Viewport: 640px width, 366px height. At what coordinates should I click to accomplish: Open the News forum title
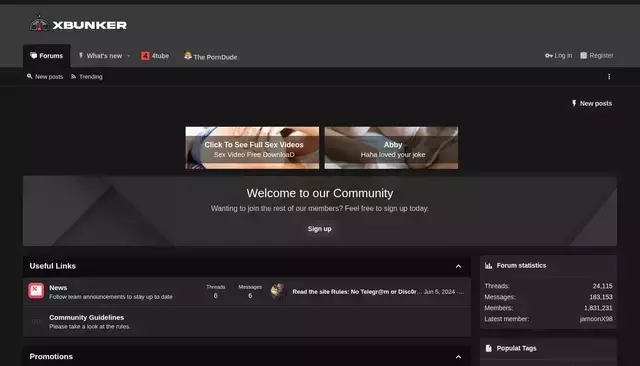coord(58,288)
